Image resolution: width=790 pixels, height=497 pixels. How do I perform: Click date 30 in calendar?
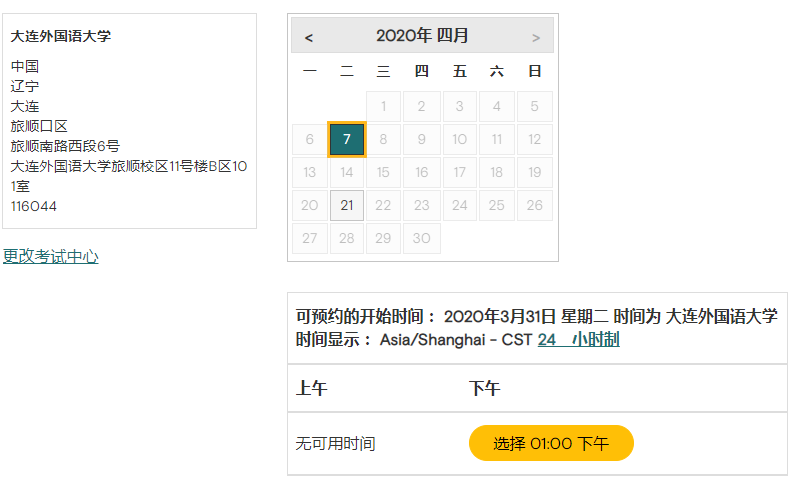[421, 238]
